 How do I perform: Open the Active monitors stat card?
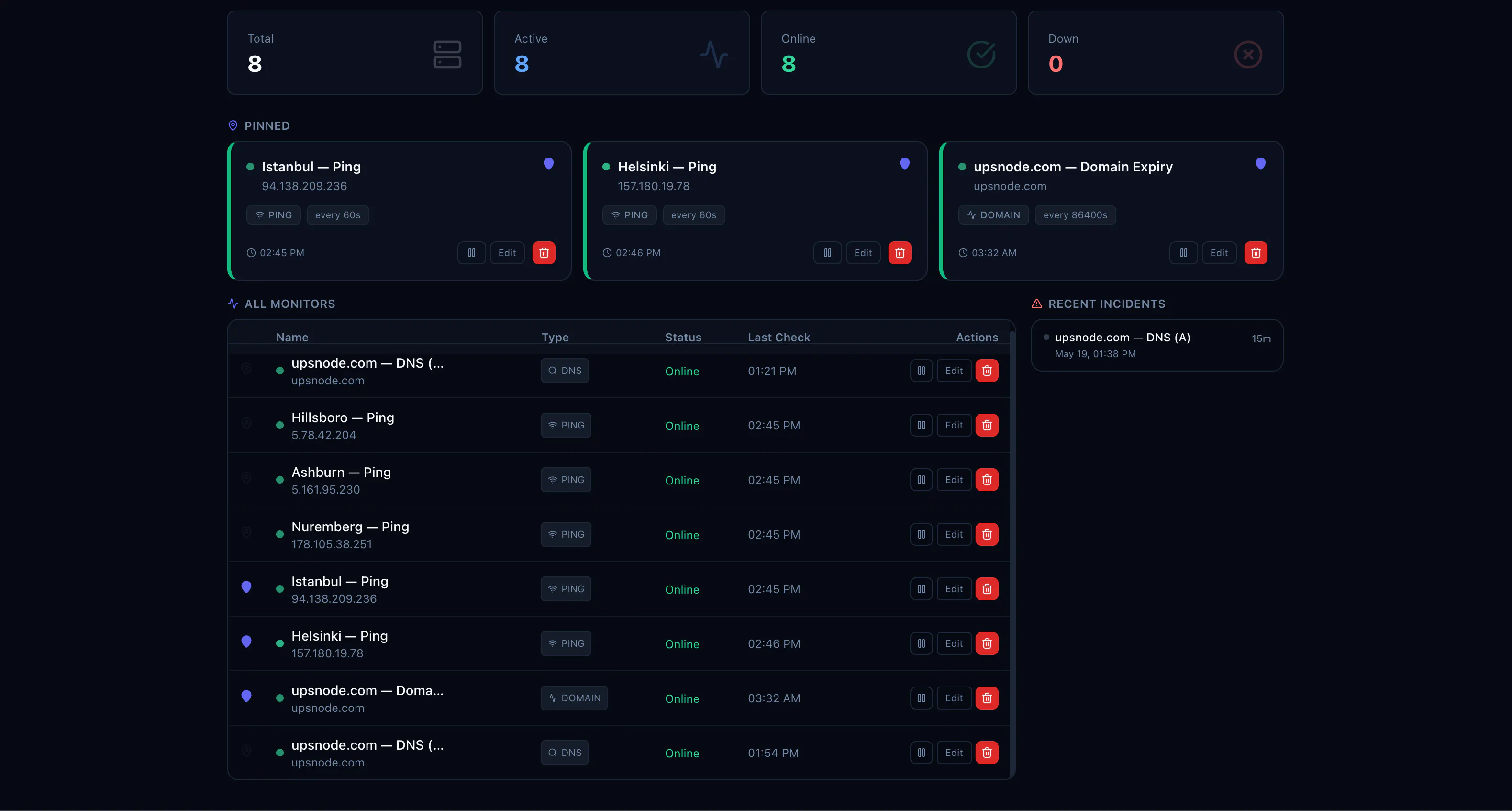pyautogui.click(x=622, y=53)
